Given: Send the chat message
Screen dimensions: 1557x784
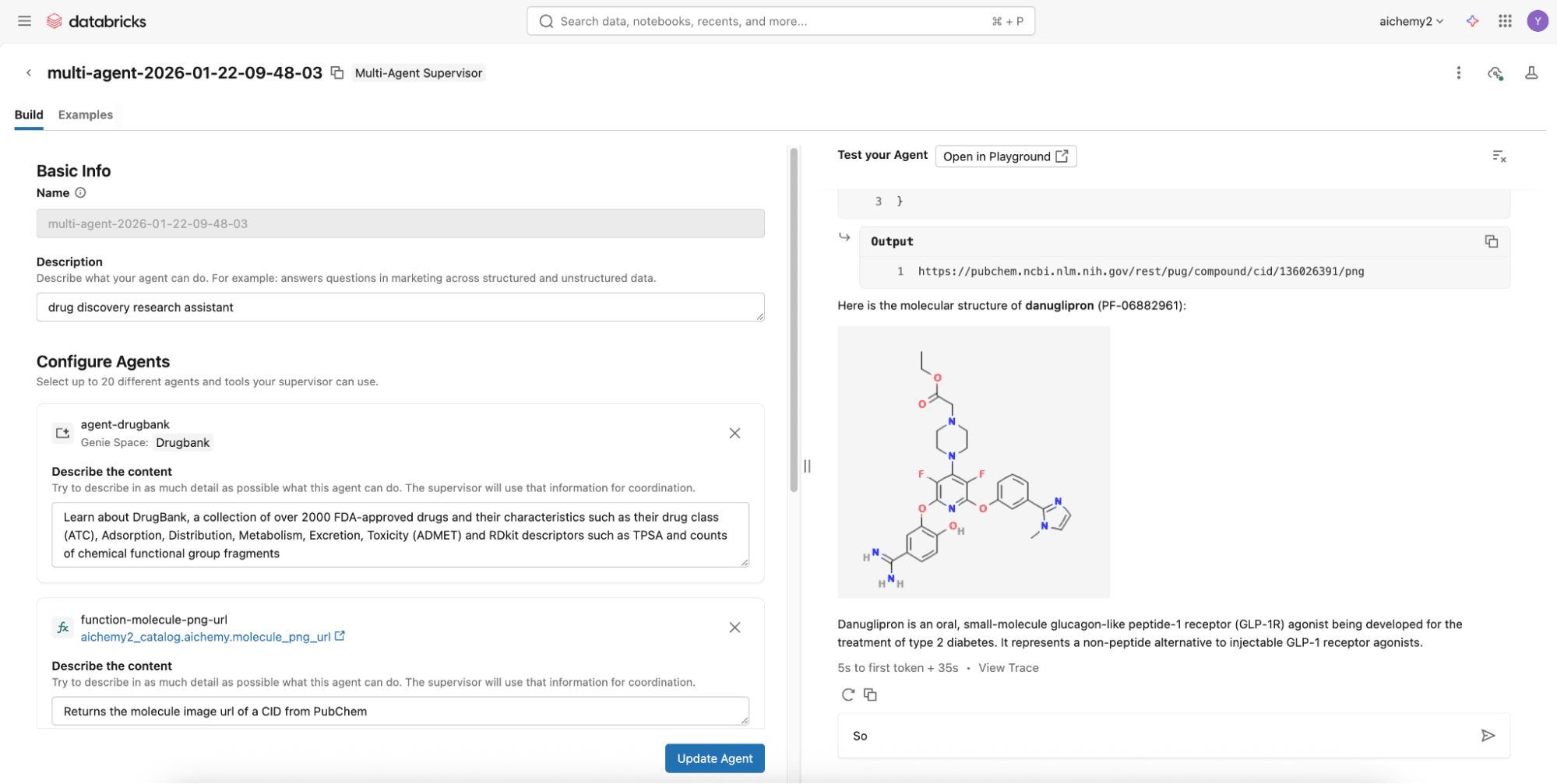Looking at the screenshot, I should pyautogui.click(x=1488, y=736).
